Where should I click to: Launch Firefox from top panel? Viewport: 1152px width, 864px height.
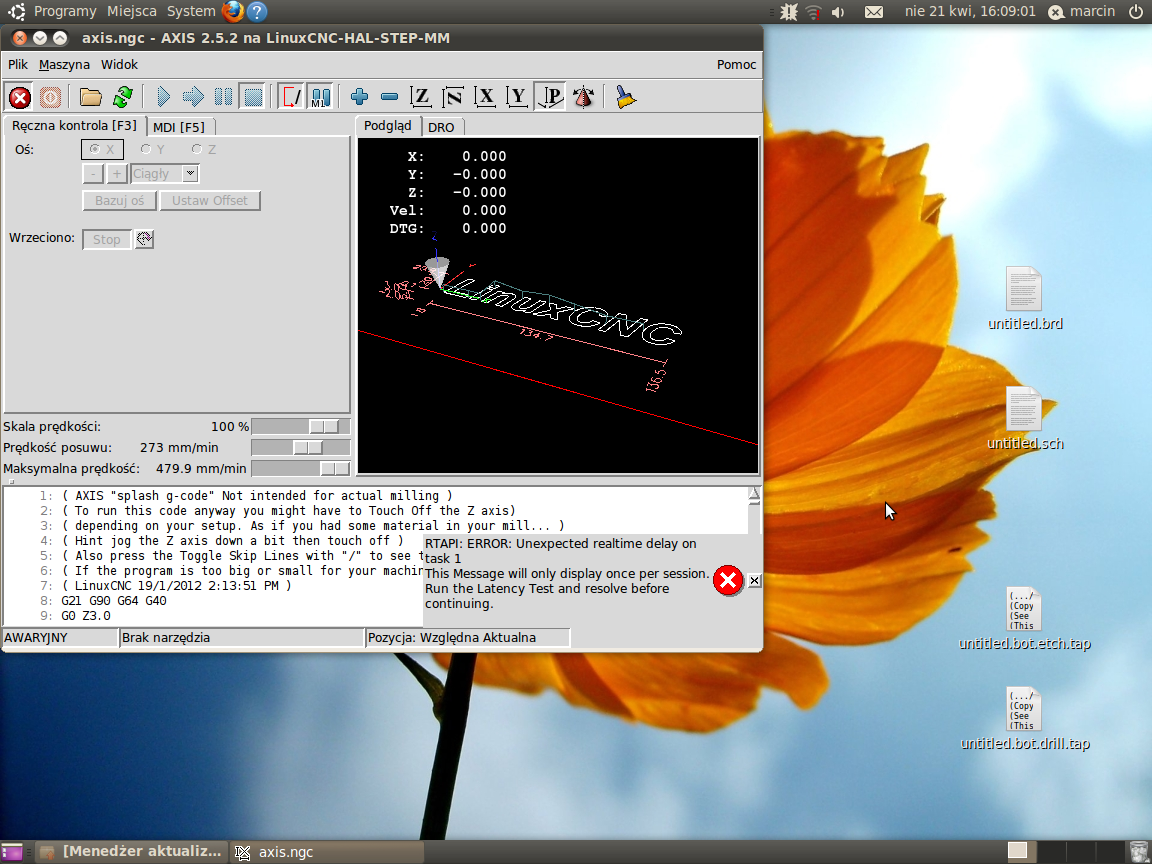[233, 11]
